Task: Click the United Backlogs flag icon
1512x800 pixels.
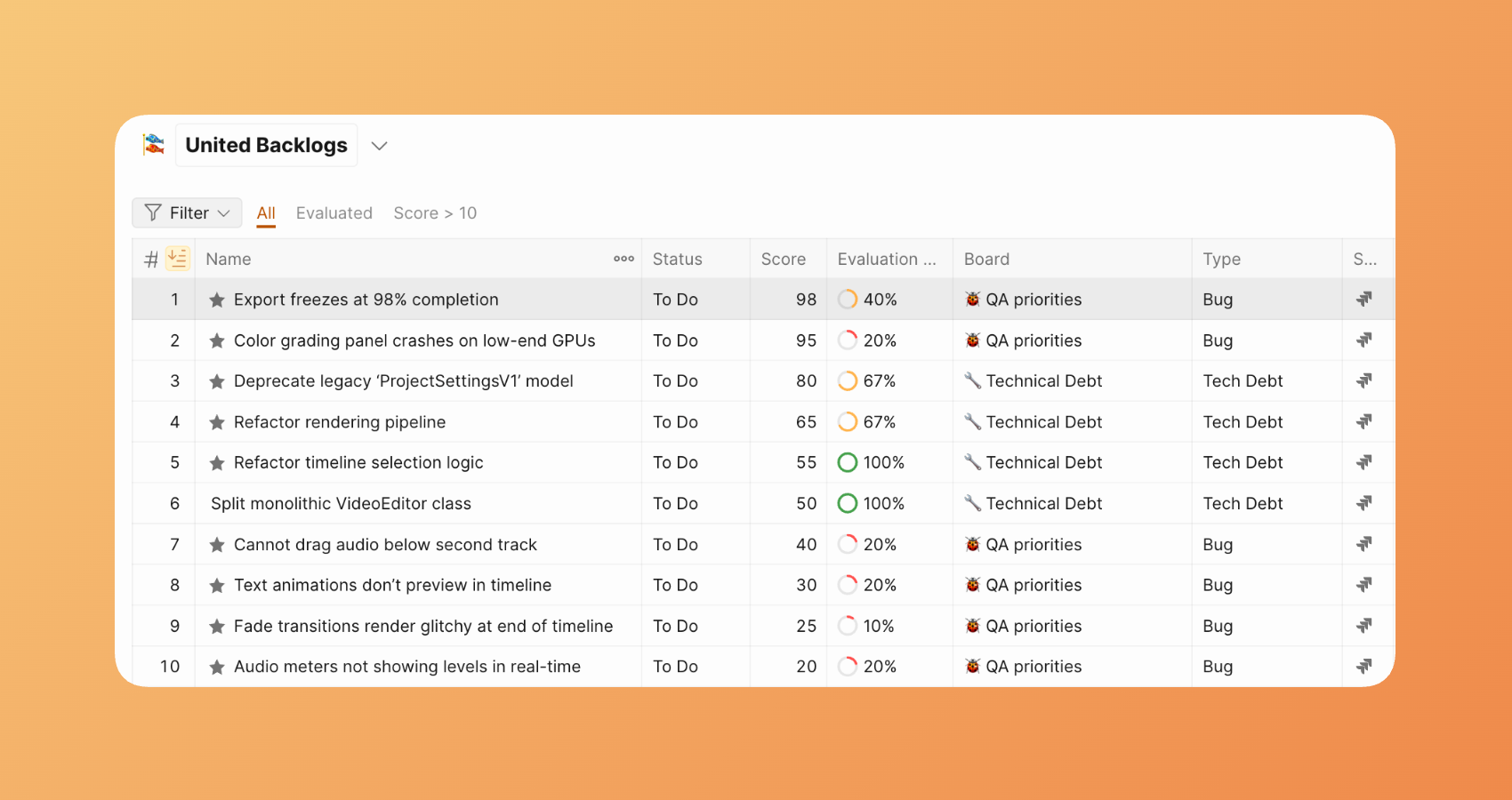Action: coord(154,144)
